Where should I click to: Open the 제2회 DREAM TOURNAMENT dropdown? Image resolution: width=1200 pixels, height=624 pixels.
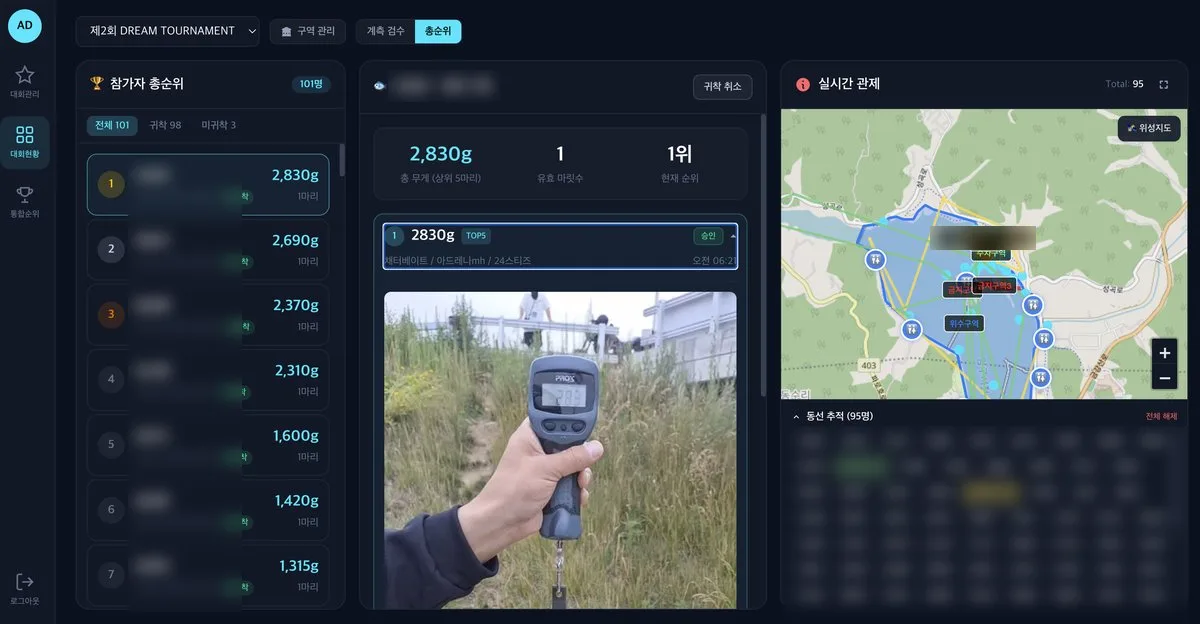(x=168, y=31)
